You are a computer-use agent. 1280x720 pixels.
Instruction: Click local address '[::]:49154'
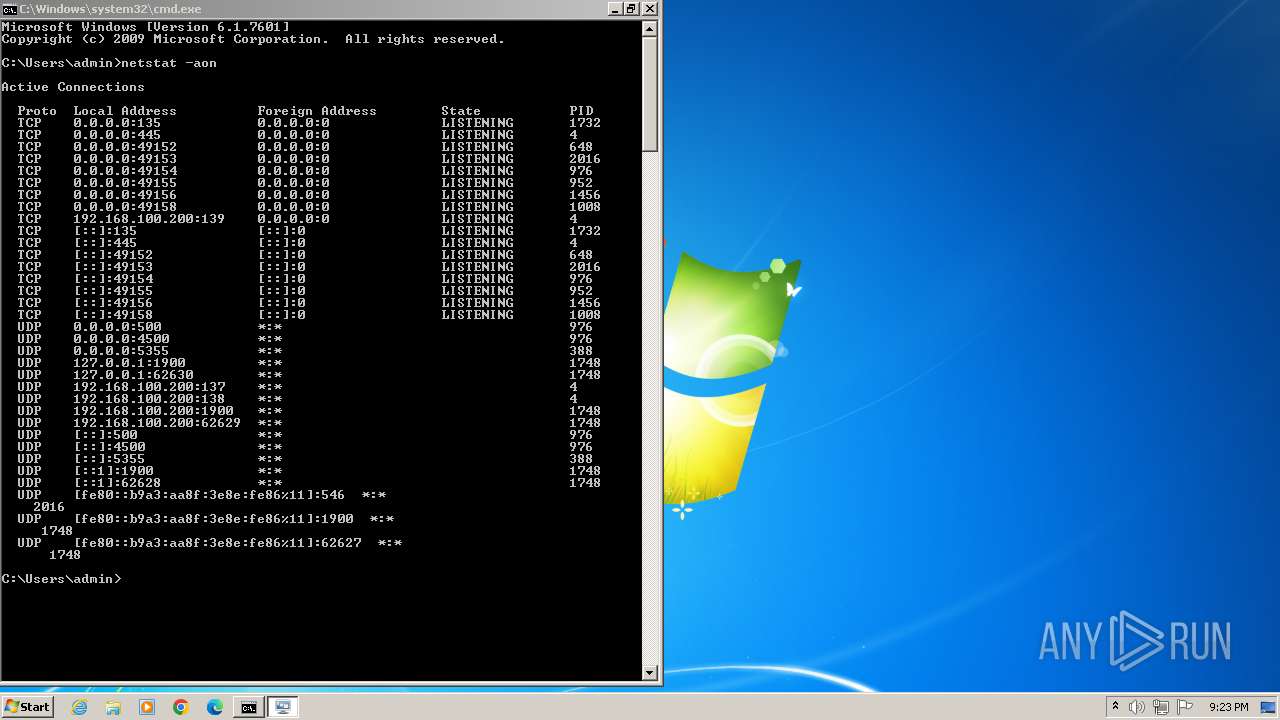point(113,279)
